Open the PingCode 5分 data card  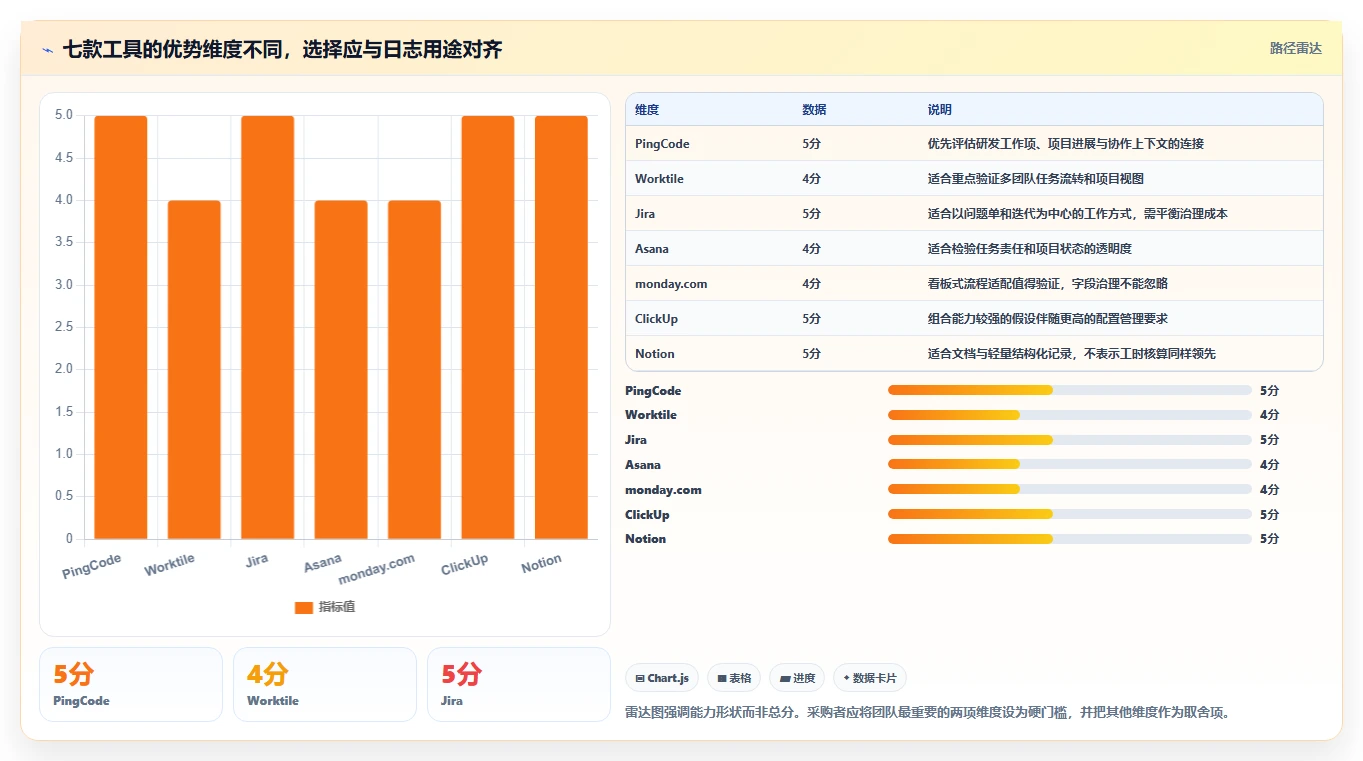click(x=131, y=684)
